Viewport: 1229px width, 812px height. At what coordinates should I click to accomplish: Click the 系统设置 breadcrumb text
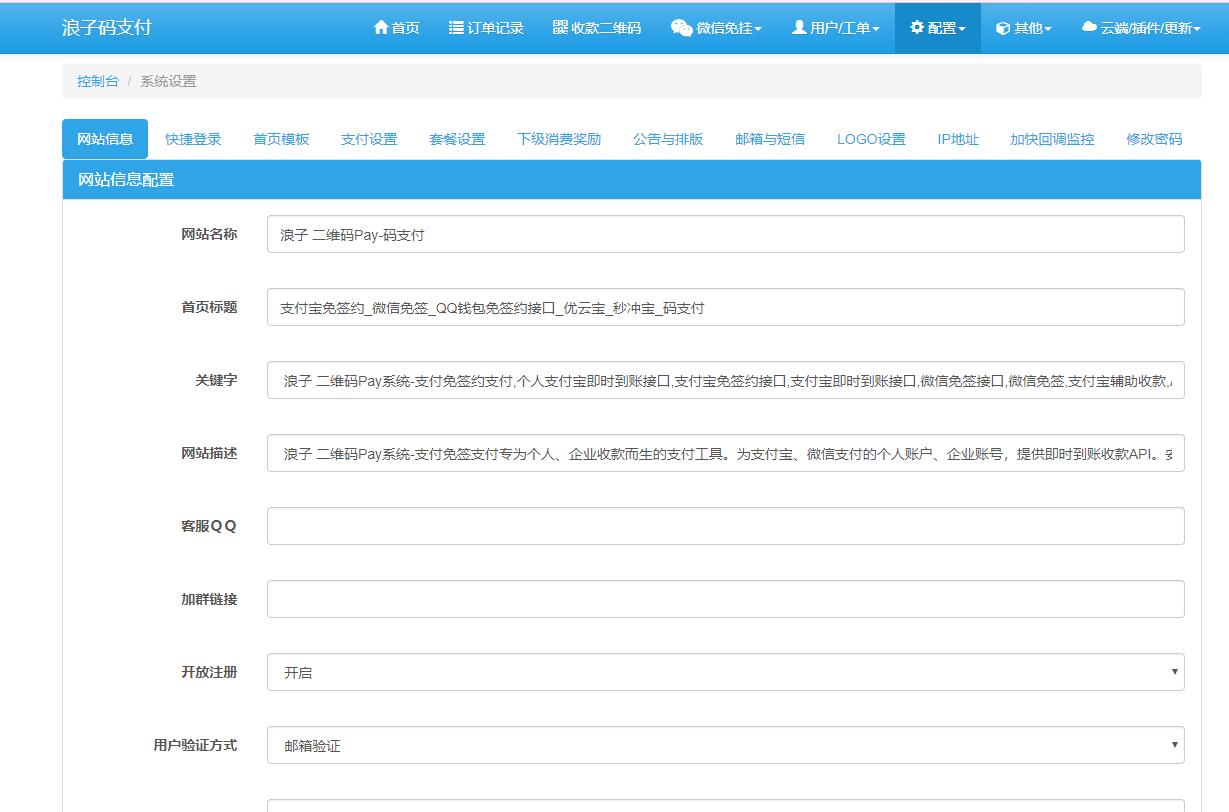(x=168, y=81)
